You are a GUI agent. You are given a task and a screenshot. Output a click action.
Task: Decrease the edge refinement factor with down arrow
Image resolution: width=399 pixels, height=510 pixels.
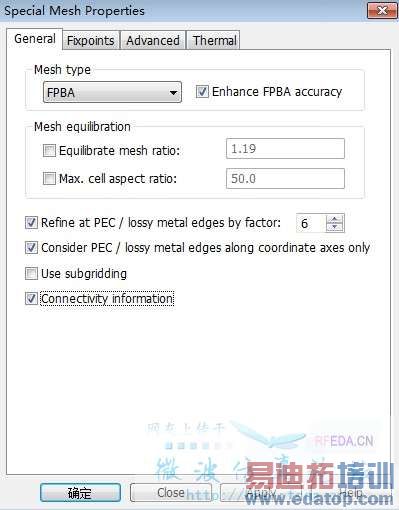334,227
